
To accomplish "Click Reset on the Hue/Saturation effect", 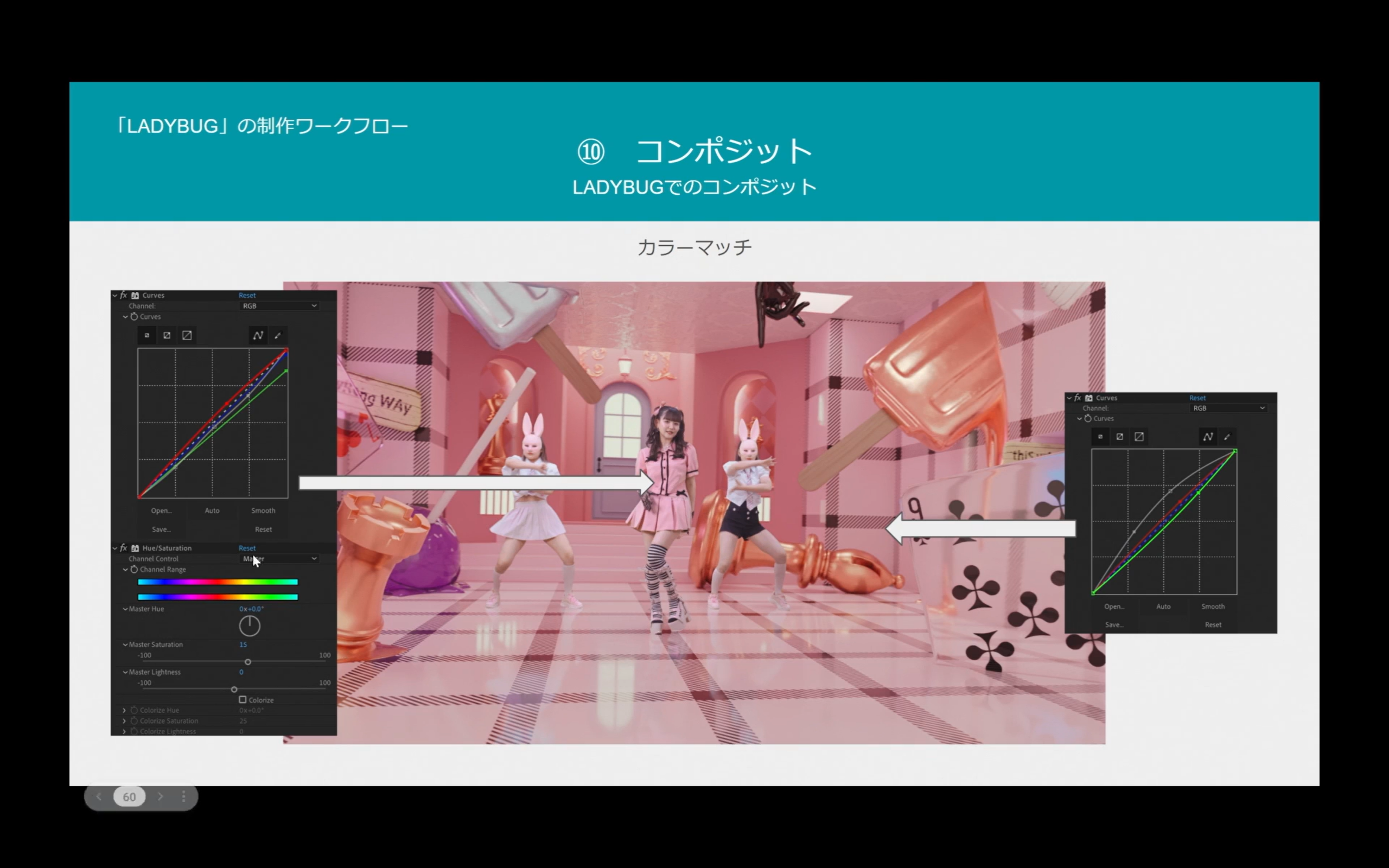I will click(x=247, y=548).
